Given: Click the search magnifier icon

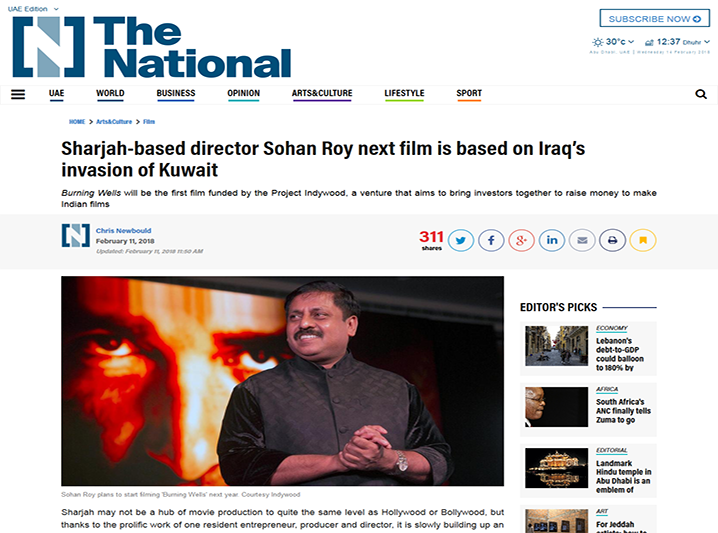Looking at the screenshot, I should (701, 94).
